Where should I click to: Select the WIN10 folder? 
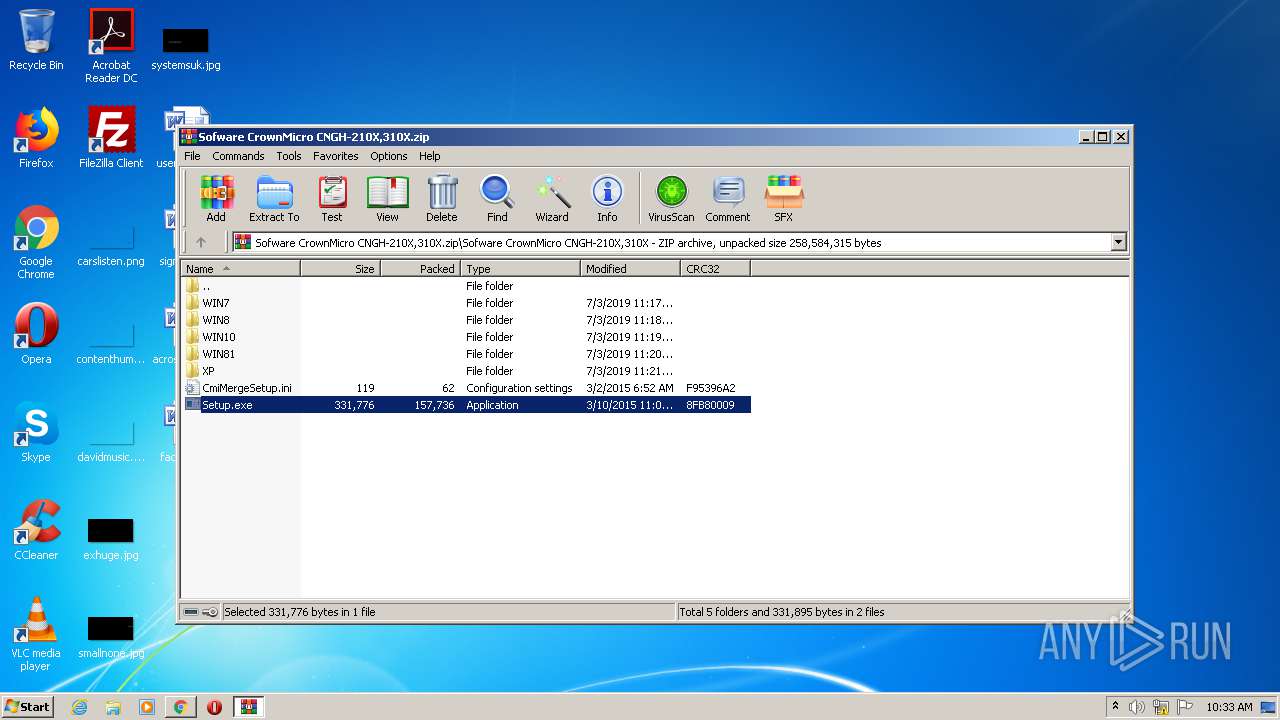[x=465, y=337]
